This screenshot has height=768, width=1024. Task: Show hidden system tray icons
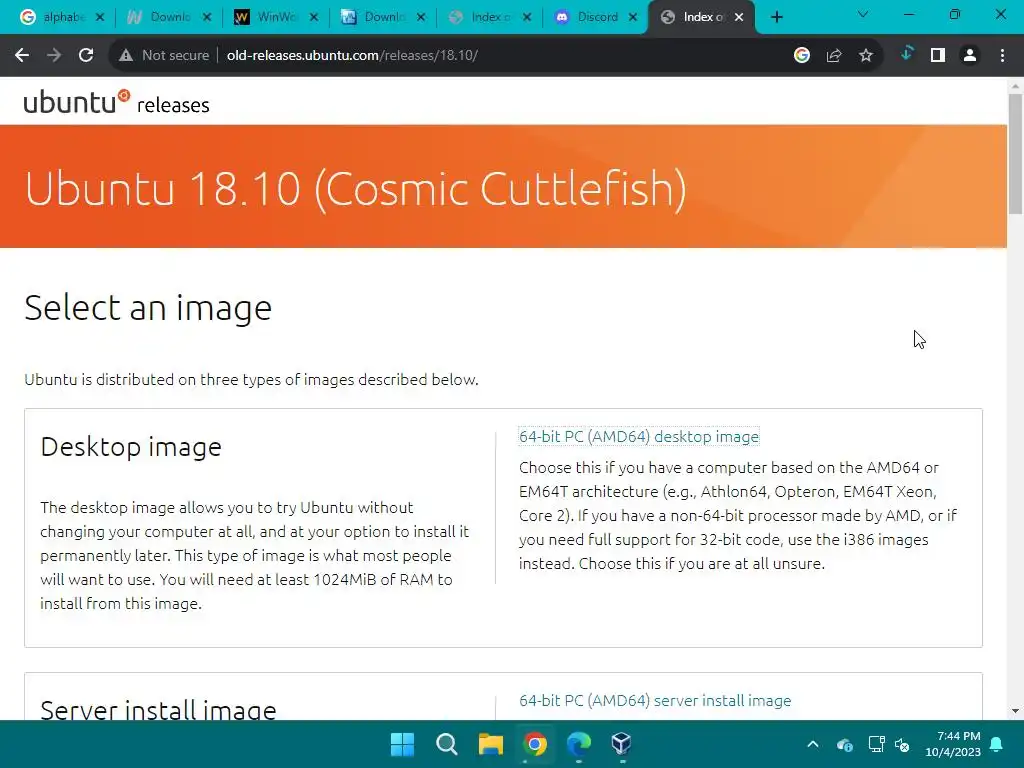pos(813,744)
